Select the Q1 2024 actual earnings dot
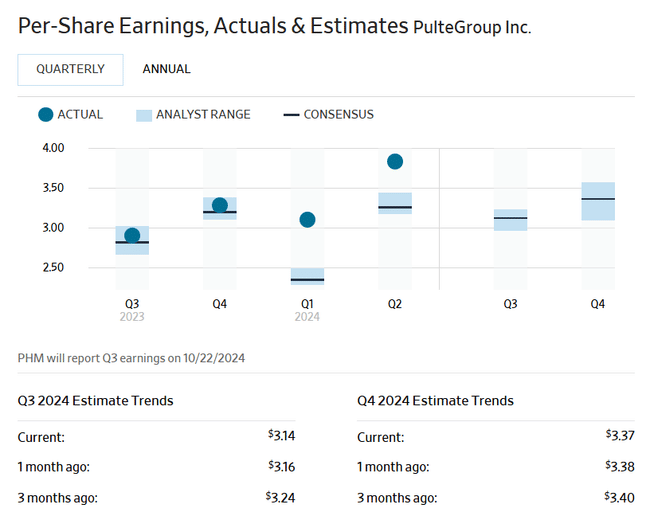Image resolution: width=650 pixels, height=519 pixels. [307, 220]
